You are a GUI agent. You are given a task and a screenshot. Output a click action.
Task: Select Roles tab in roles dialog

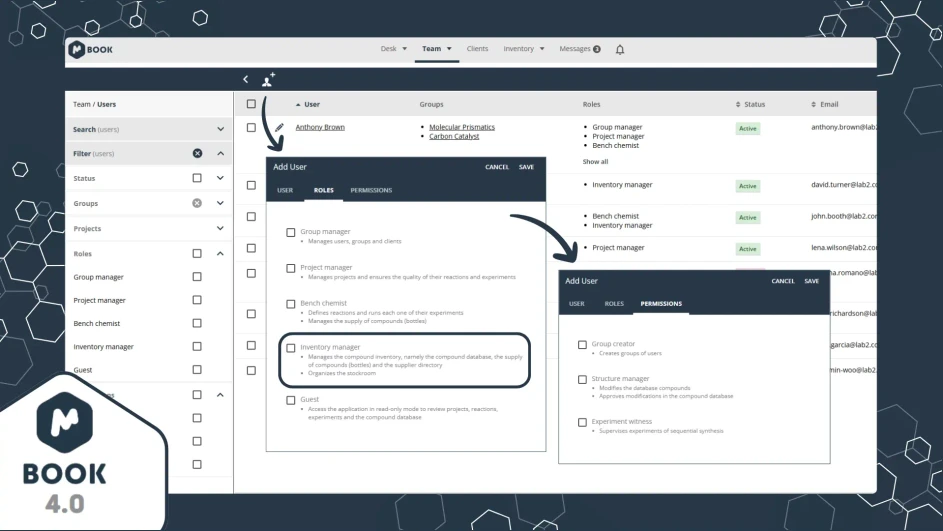[324, 190]
